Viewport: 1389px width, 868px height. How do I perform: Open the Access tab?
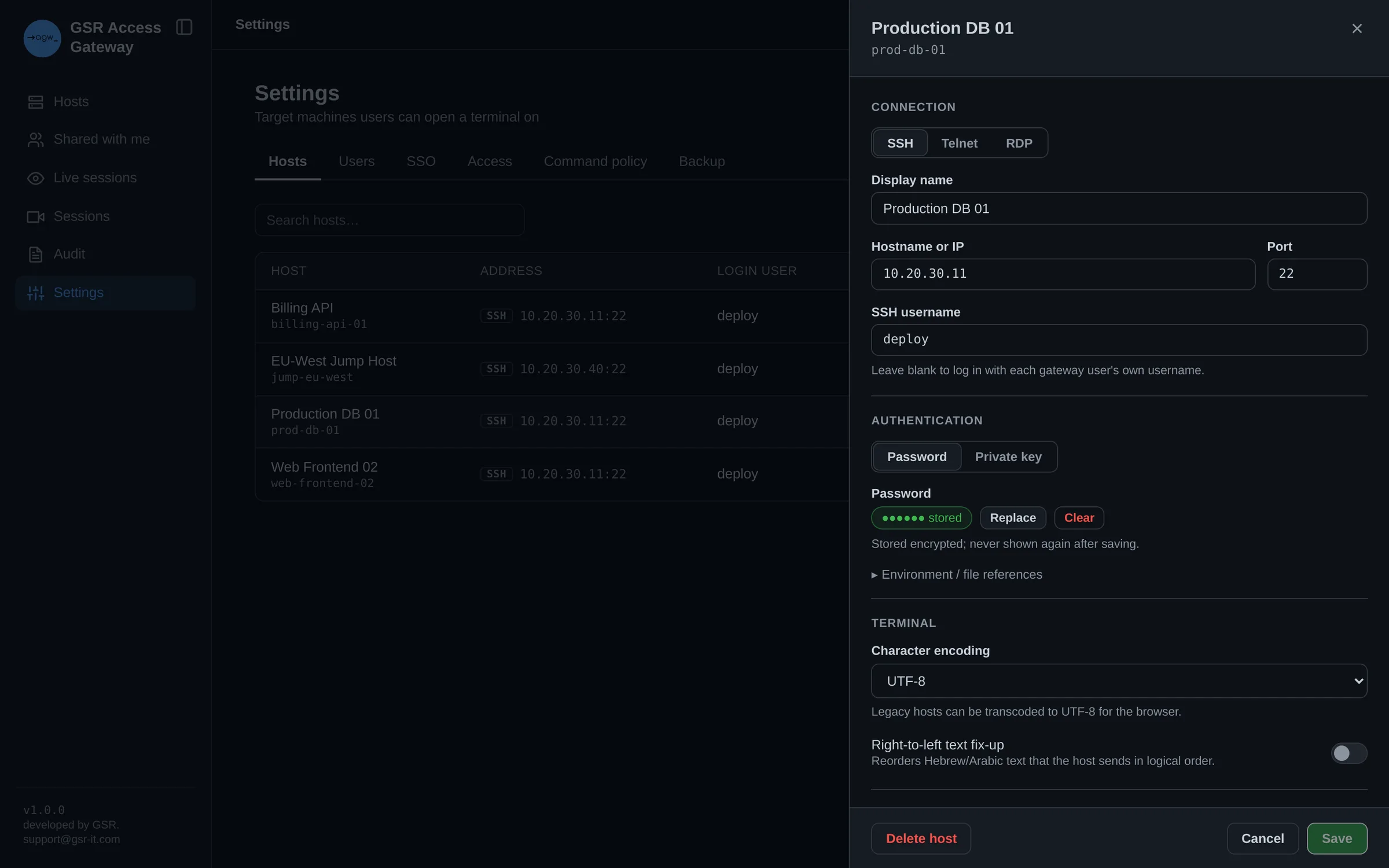[490, 161]
